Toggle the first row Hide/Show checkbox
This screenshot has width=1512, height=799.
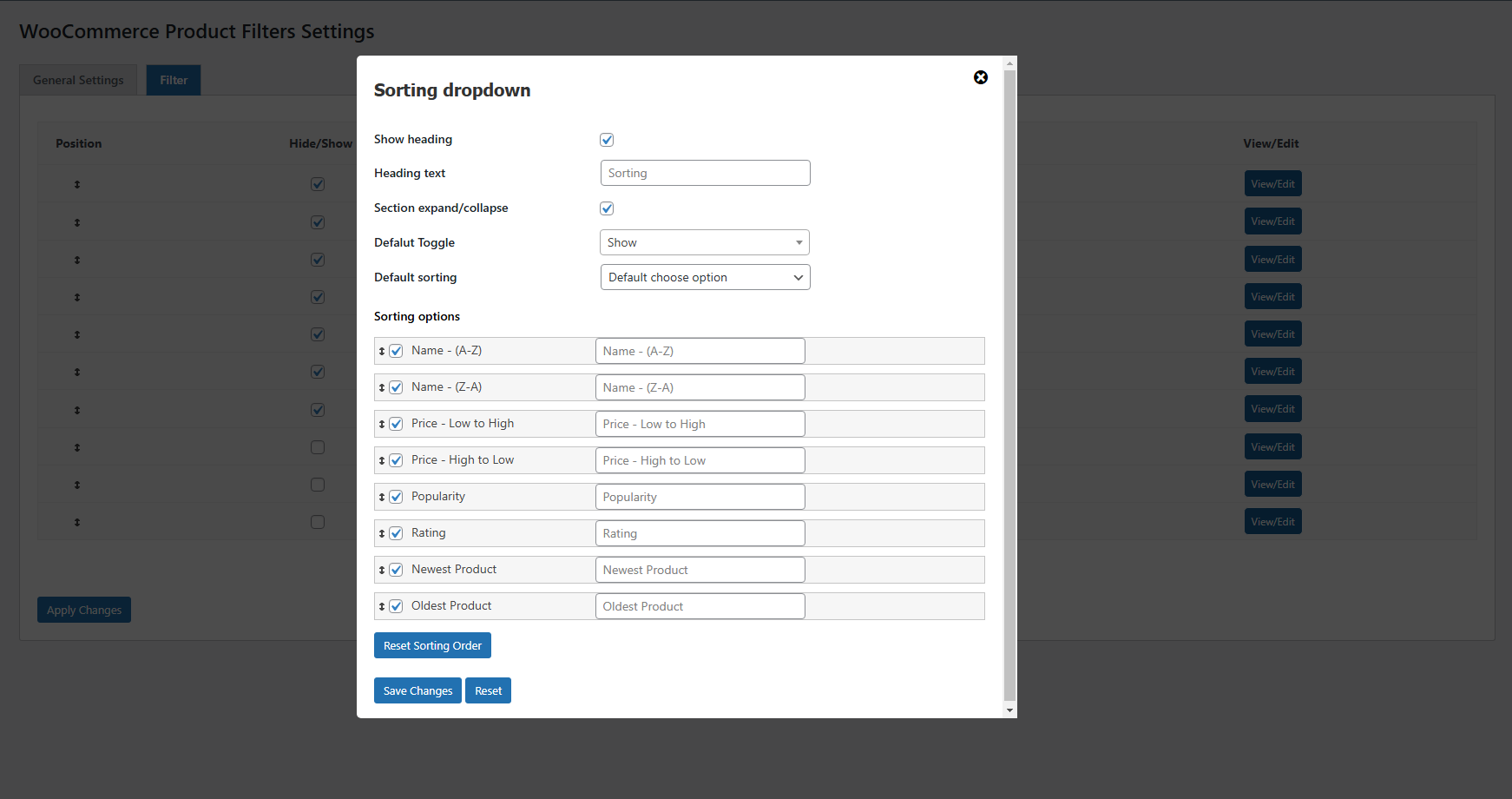318,184
